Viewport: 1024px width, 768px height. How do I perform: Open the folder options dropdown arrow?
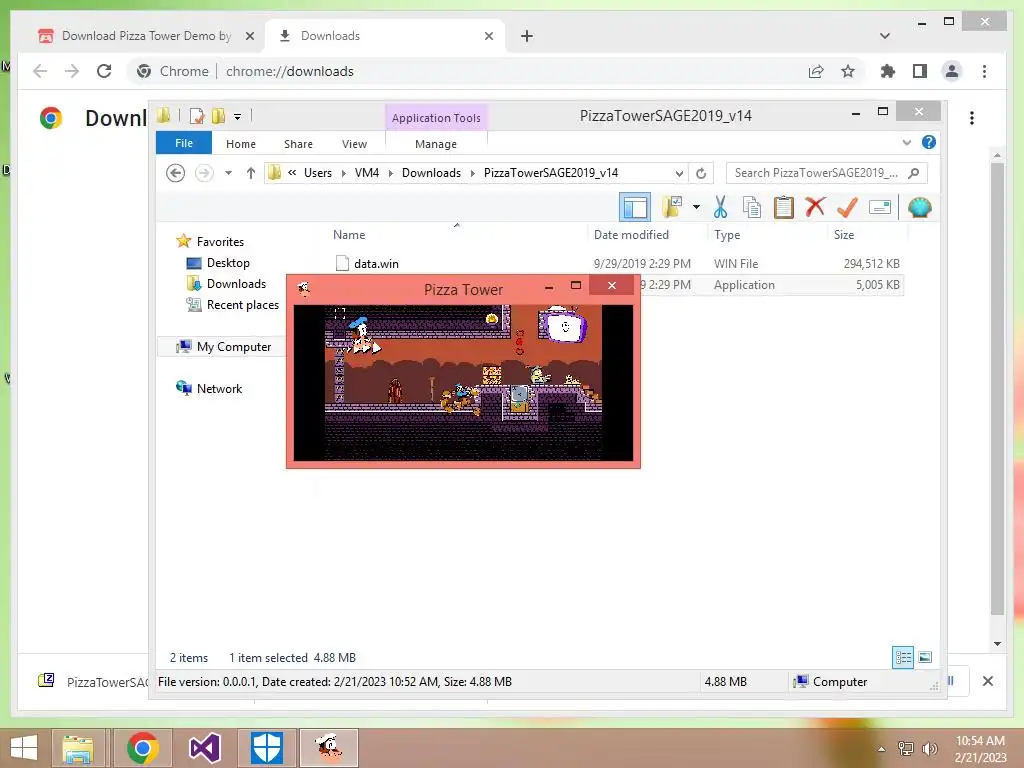[x=696, y=207]
